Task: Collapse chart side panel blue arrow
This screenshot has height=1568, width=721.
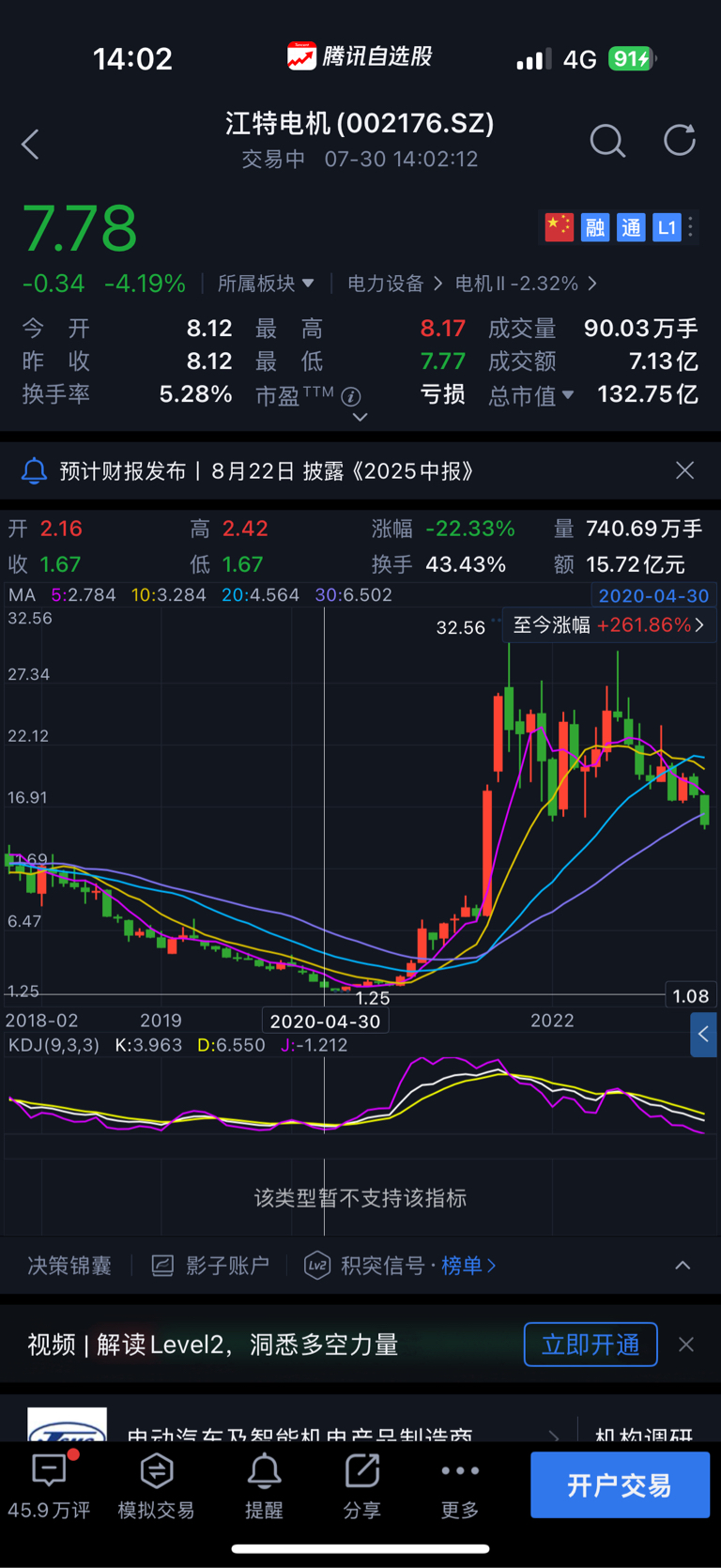Action: 703,1034
